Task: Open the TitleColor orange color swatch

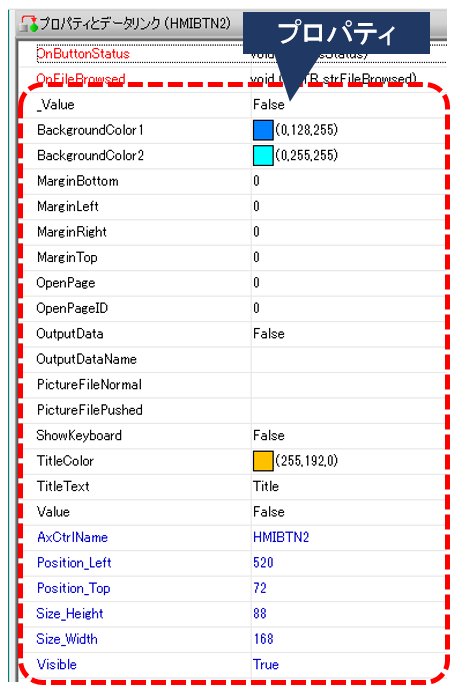Action: click(x=263, y=461)
